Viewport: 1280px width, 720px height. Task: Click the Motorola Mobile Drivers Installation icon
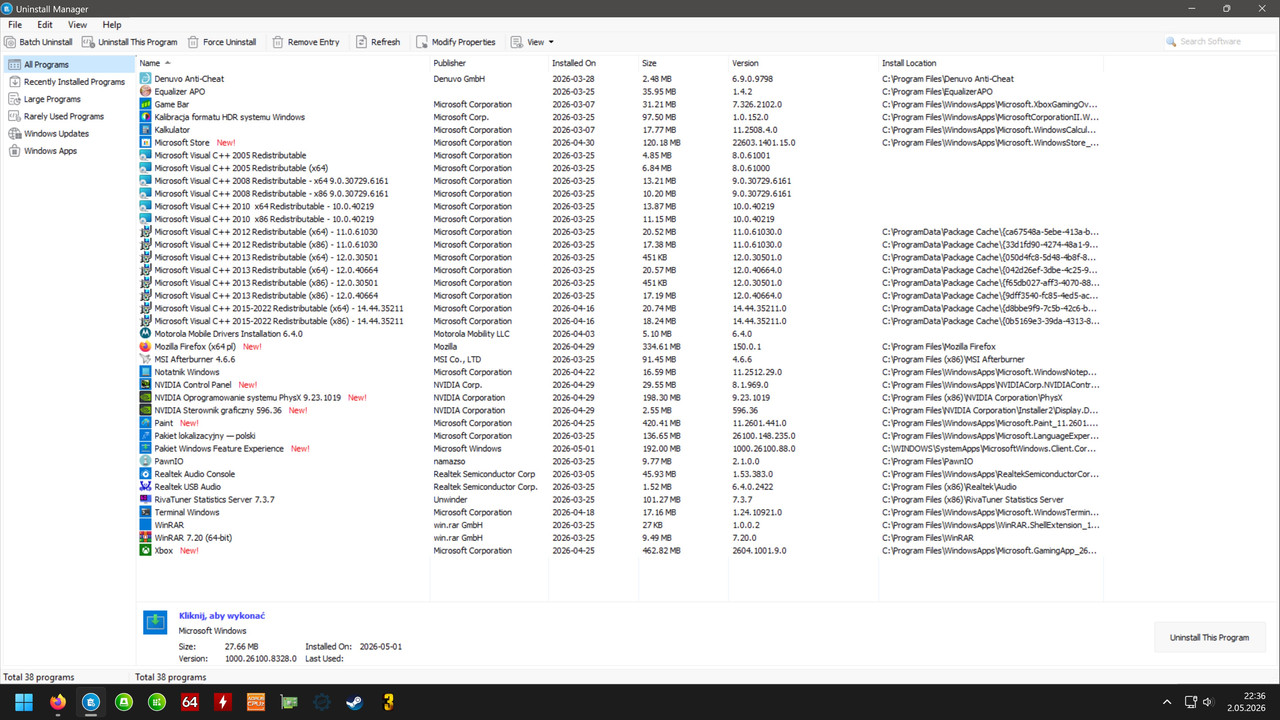[146, 333]
